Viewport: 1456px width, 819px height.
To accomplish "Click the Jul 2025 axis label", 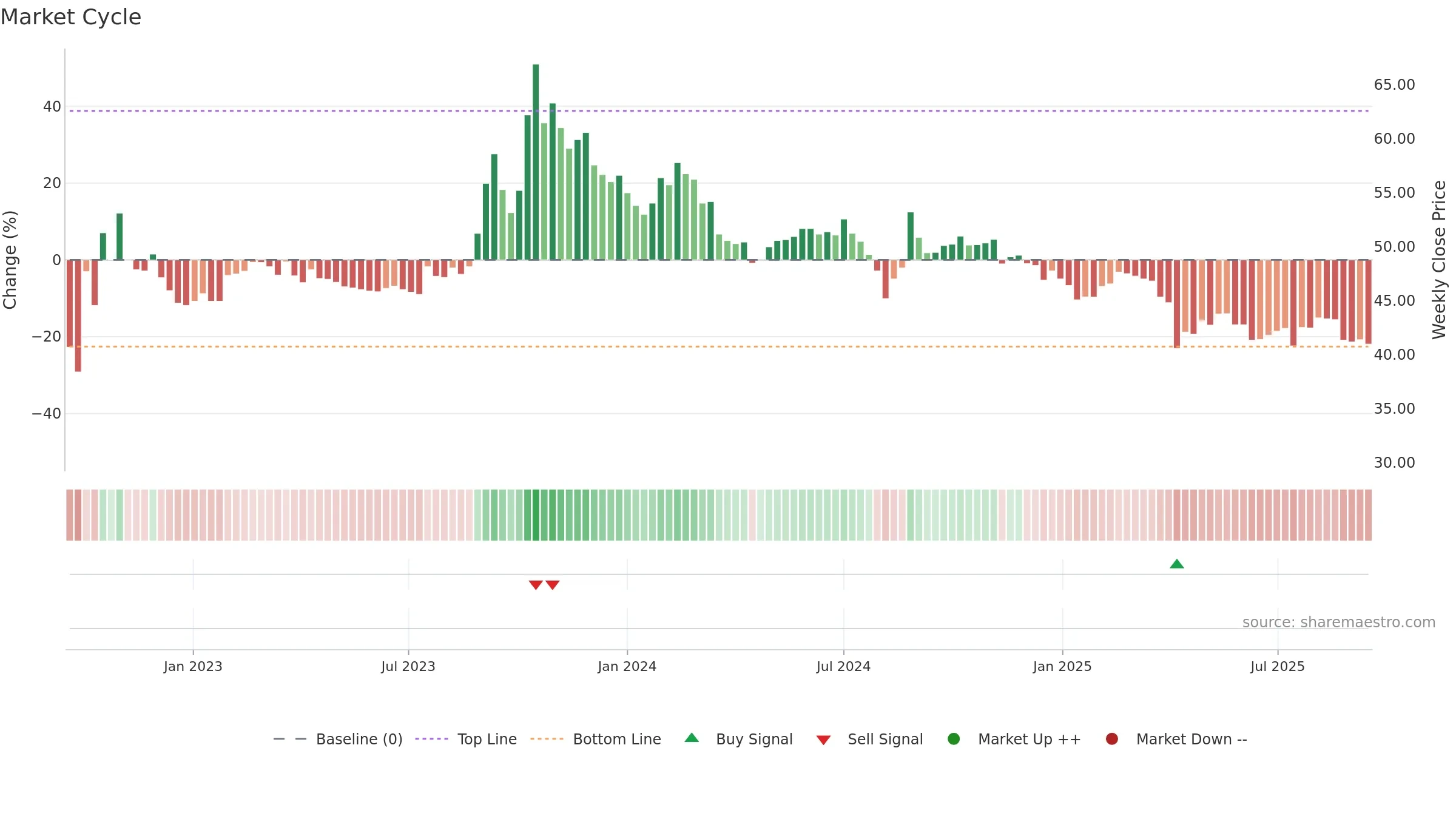I will tap(1278, 666).
